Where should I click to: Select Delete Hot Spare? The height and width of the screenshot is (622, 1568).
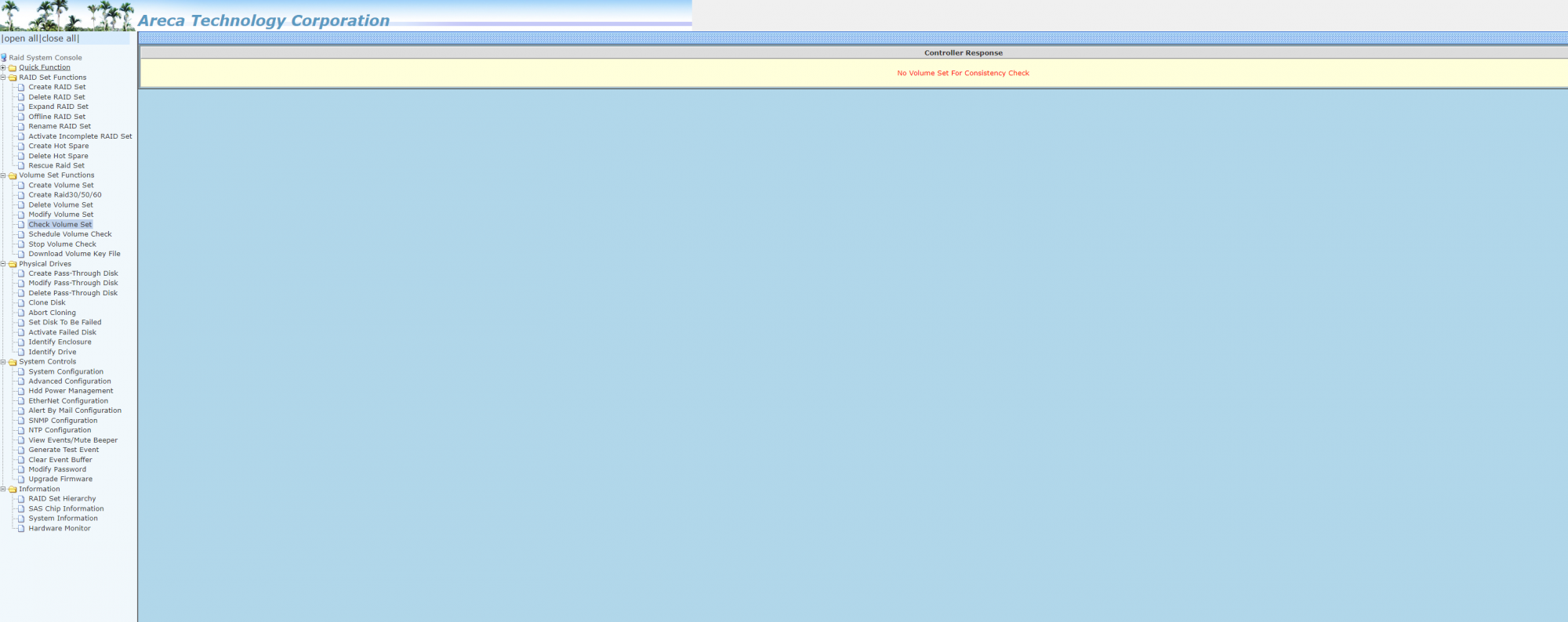pyautogui.click(x=59, y=156)
